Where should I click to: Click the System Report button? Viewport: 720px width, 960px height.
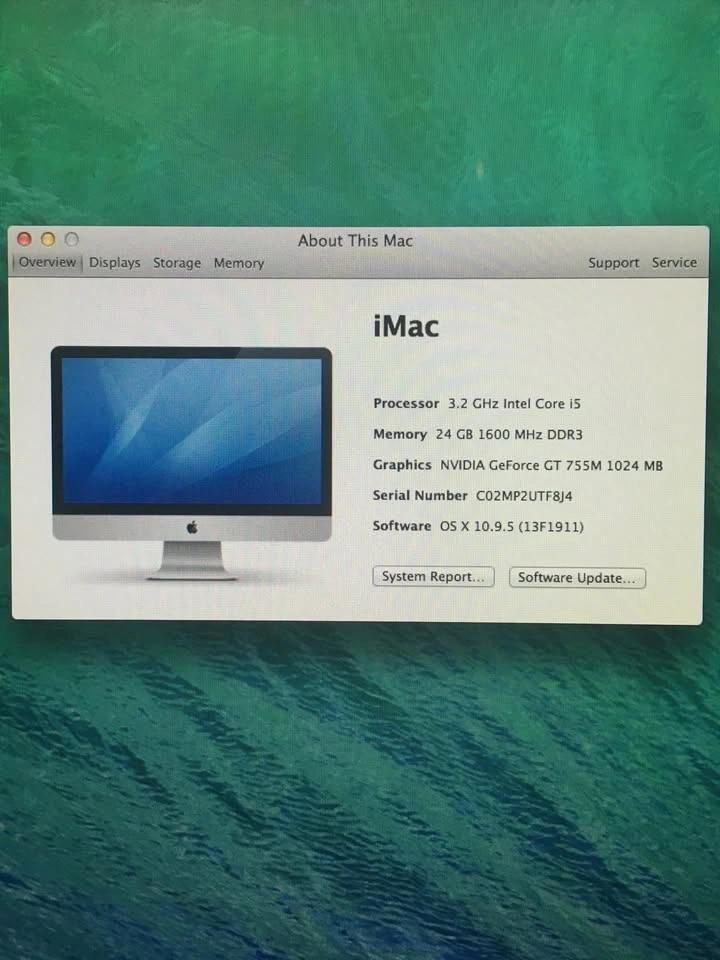[433, 577]
